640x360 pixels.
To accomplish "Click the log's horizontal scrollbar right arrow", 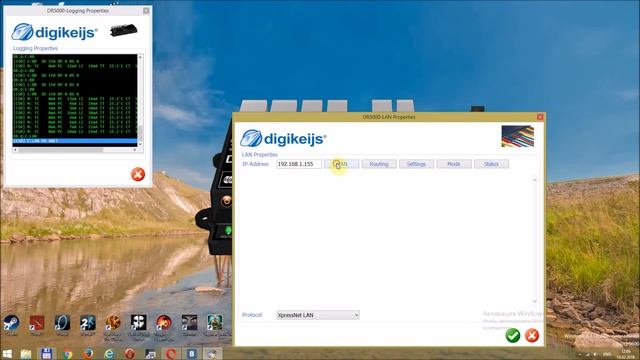I will (135, 150).
